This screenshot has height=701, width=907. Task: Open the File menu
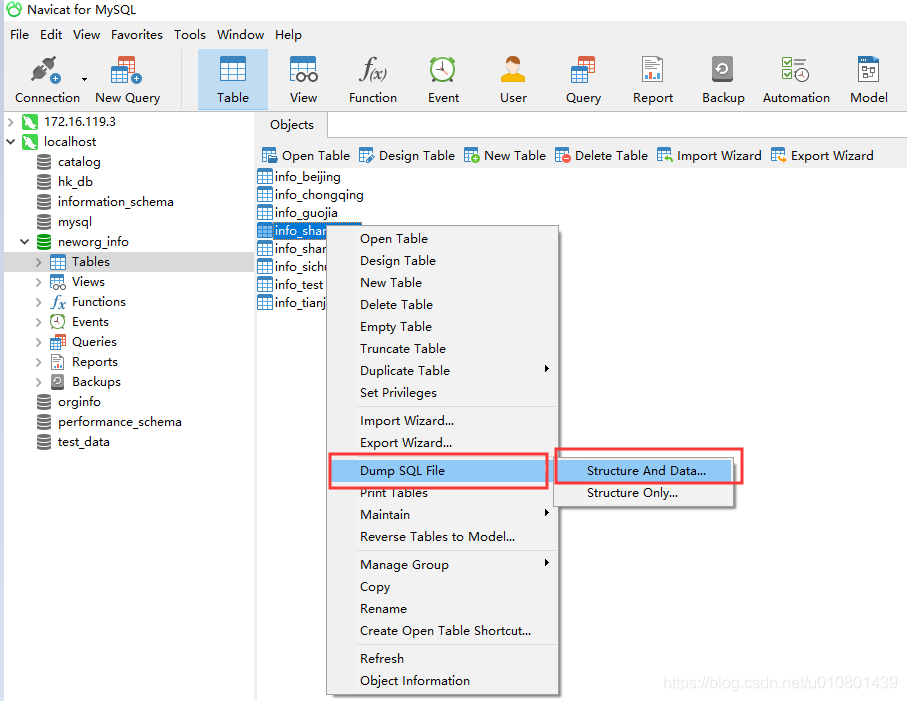pos(19,35)
